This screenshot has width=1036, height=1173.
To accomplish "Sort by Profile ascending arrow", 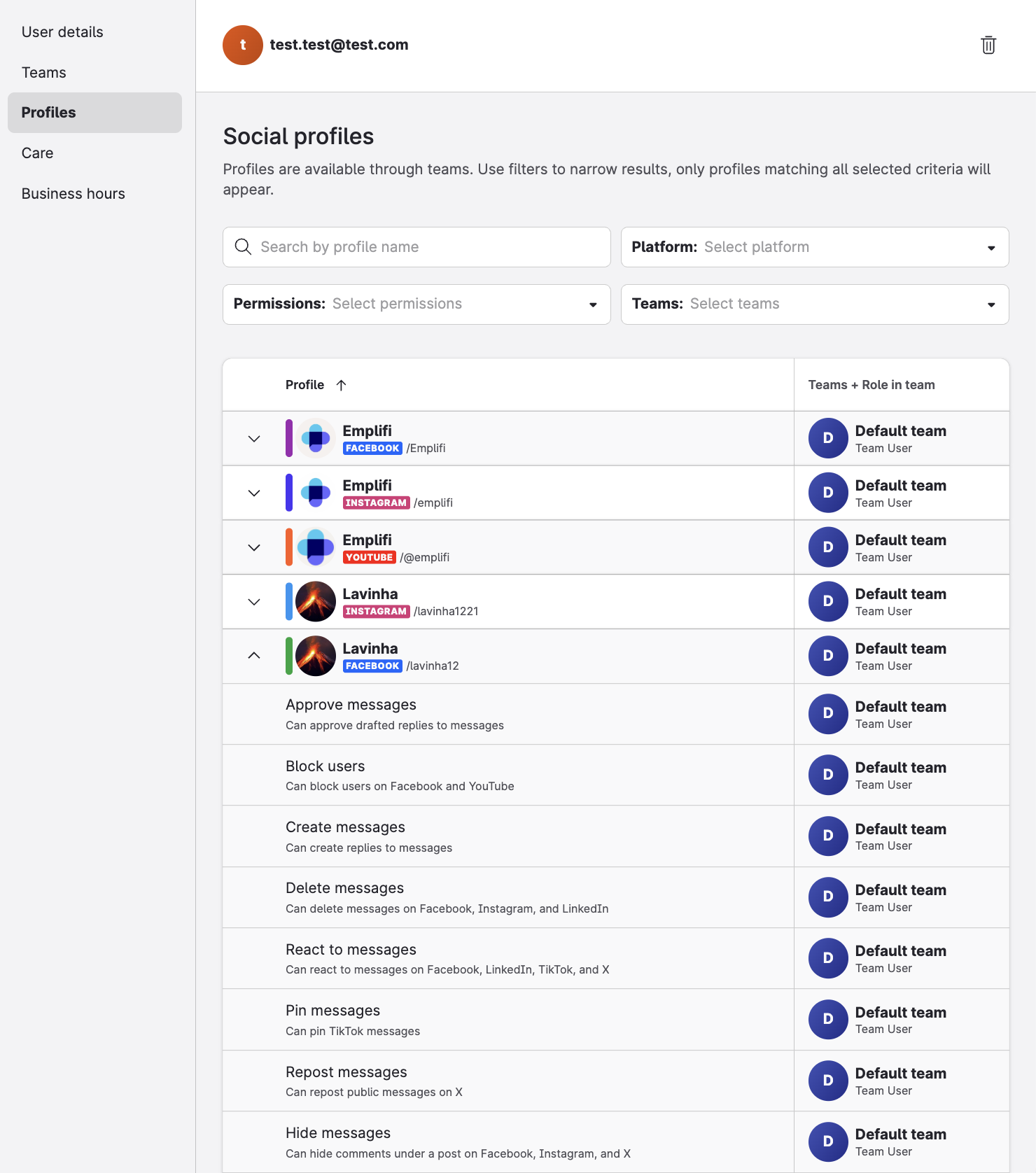I will pyautogui.click(x=341, y=385).
